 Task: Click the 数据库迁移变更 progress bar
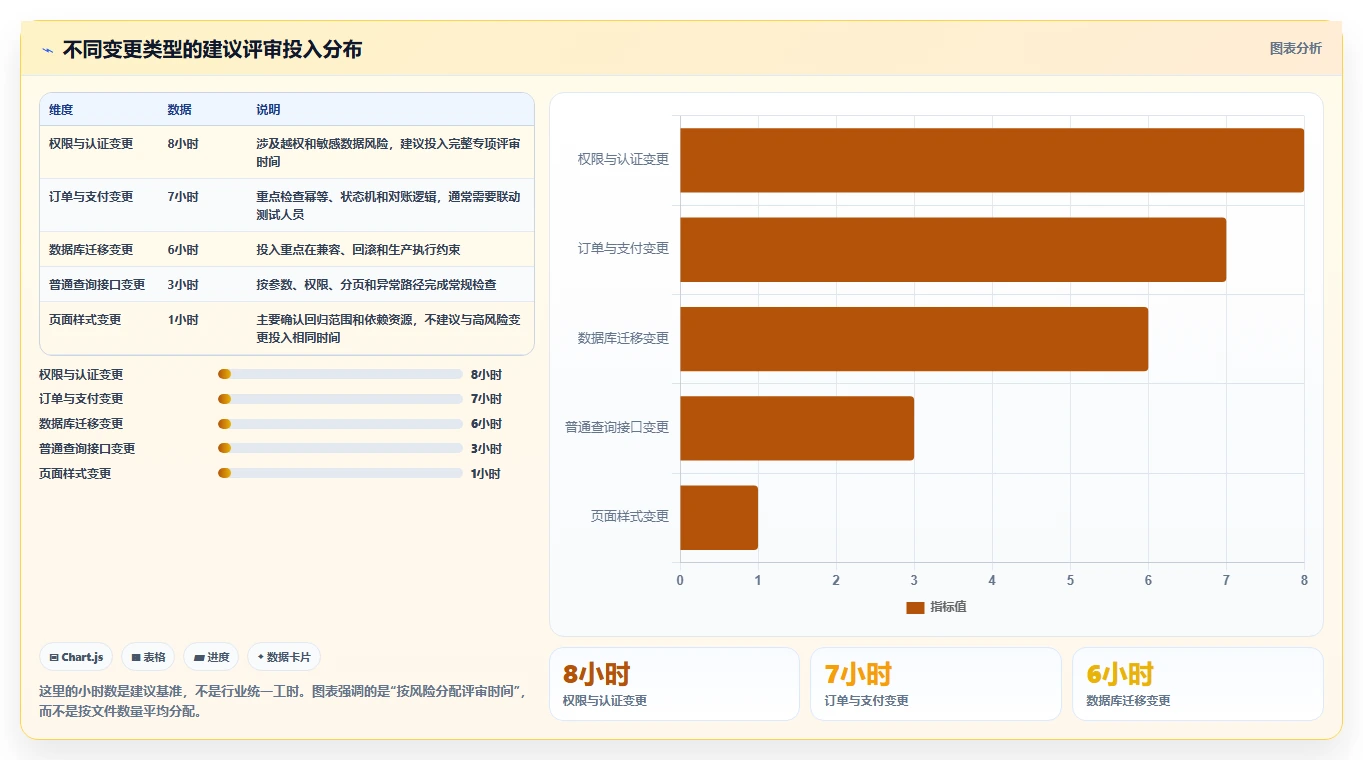pyautogui.click(x=340, y=424)
